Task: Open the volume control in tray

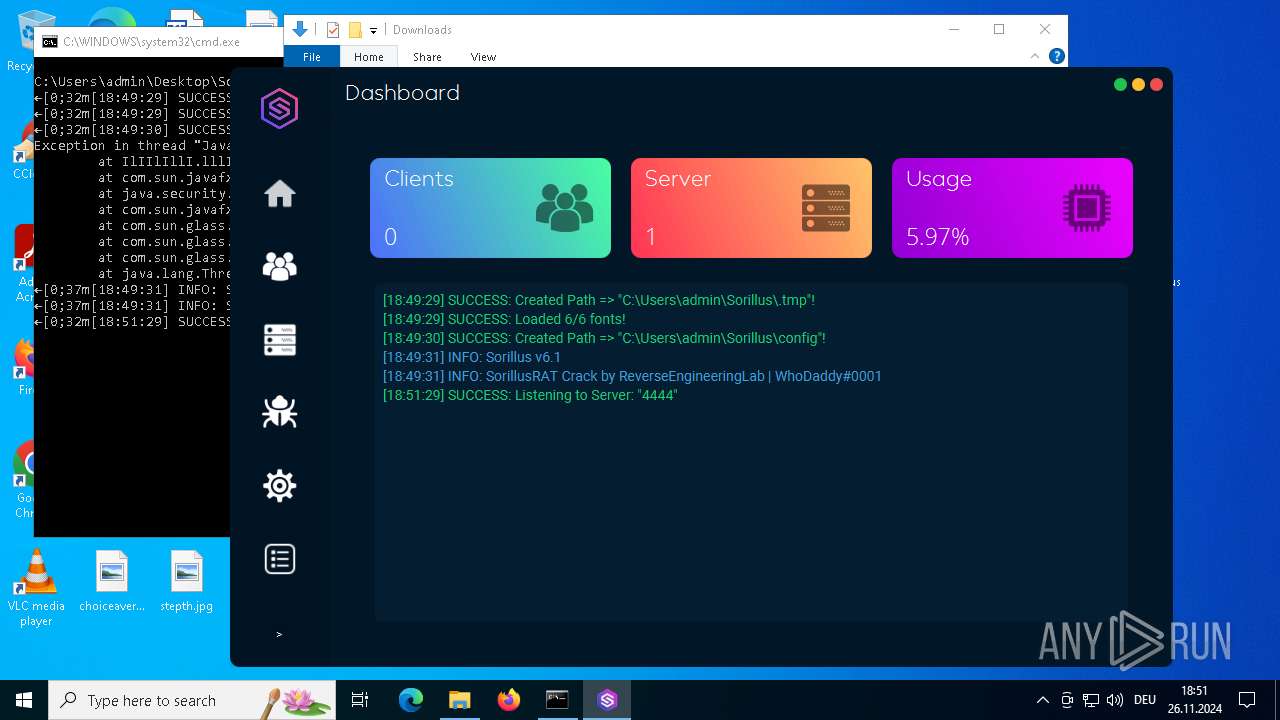Action: tap(1115, 700)
